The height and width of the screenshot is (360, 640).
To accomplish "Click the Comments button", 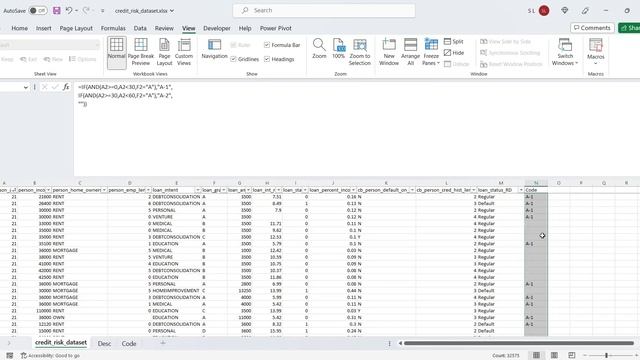I will coord(592,28).
